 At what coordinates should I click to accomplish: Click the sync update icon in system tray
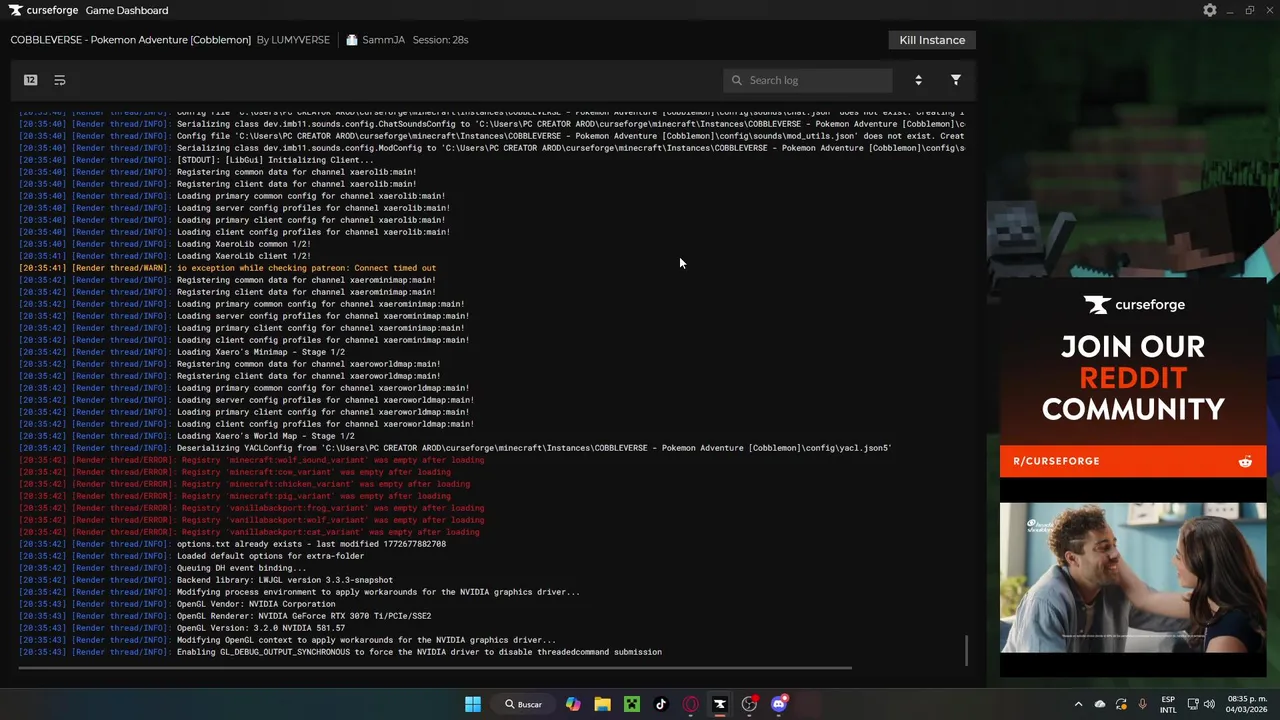[1121, 704]
